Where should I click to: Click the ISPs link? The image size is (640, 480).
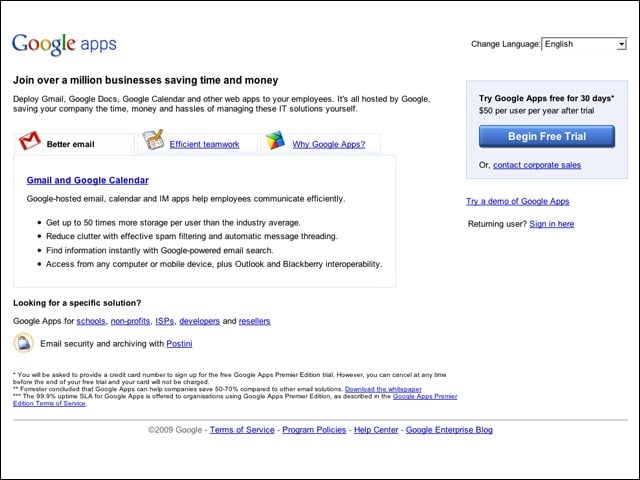tap(164, 321)
